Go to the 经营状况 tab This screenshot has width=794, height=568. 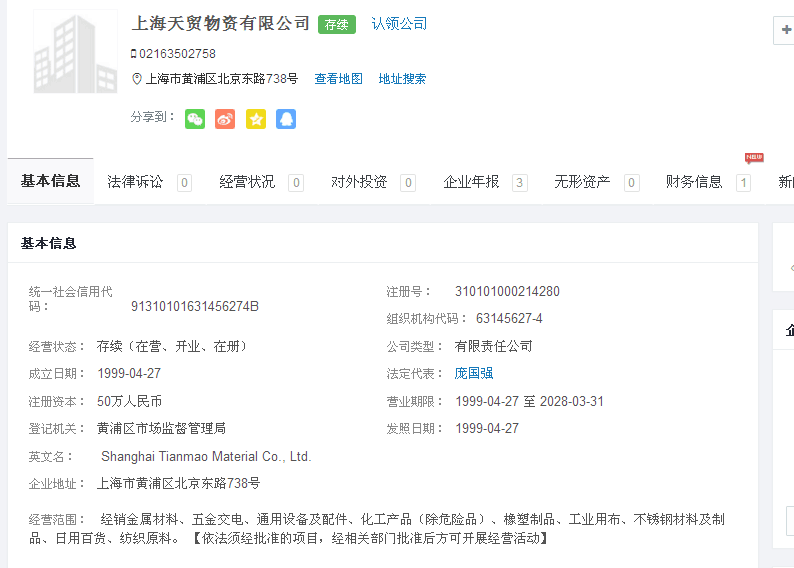247,182
